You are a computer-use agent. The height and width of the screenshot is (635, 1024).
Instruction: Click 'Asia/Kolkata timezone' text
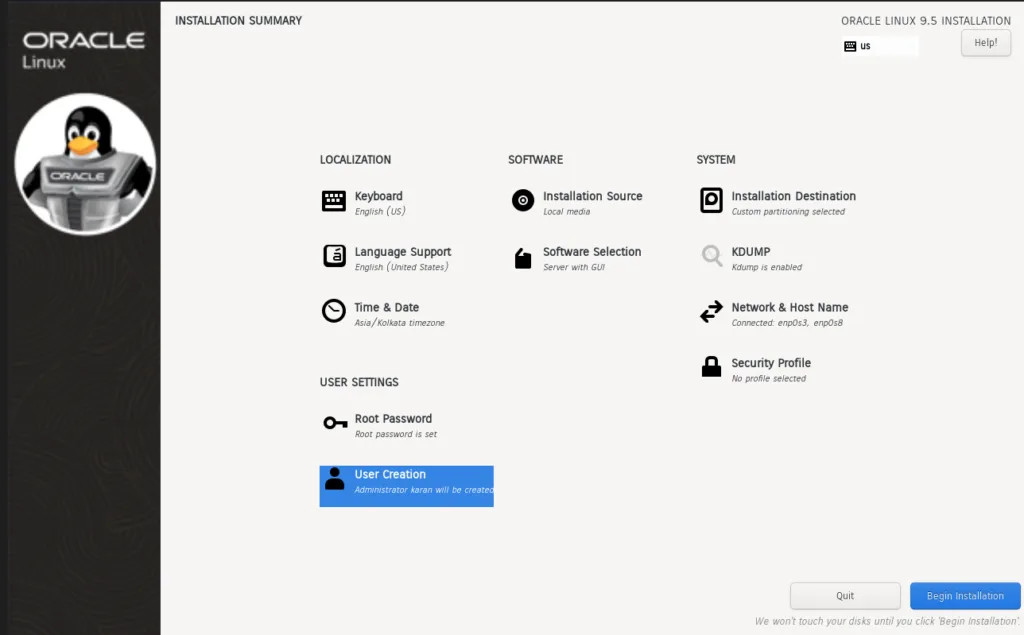click(x=400, y=323)
